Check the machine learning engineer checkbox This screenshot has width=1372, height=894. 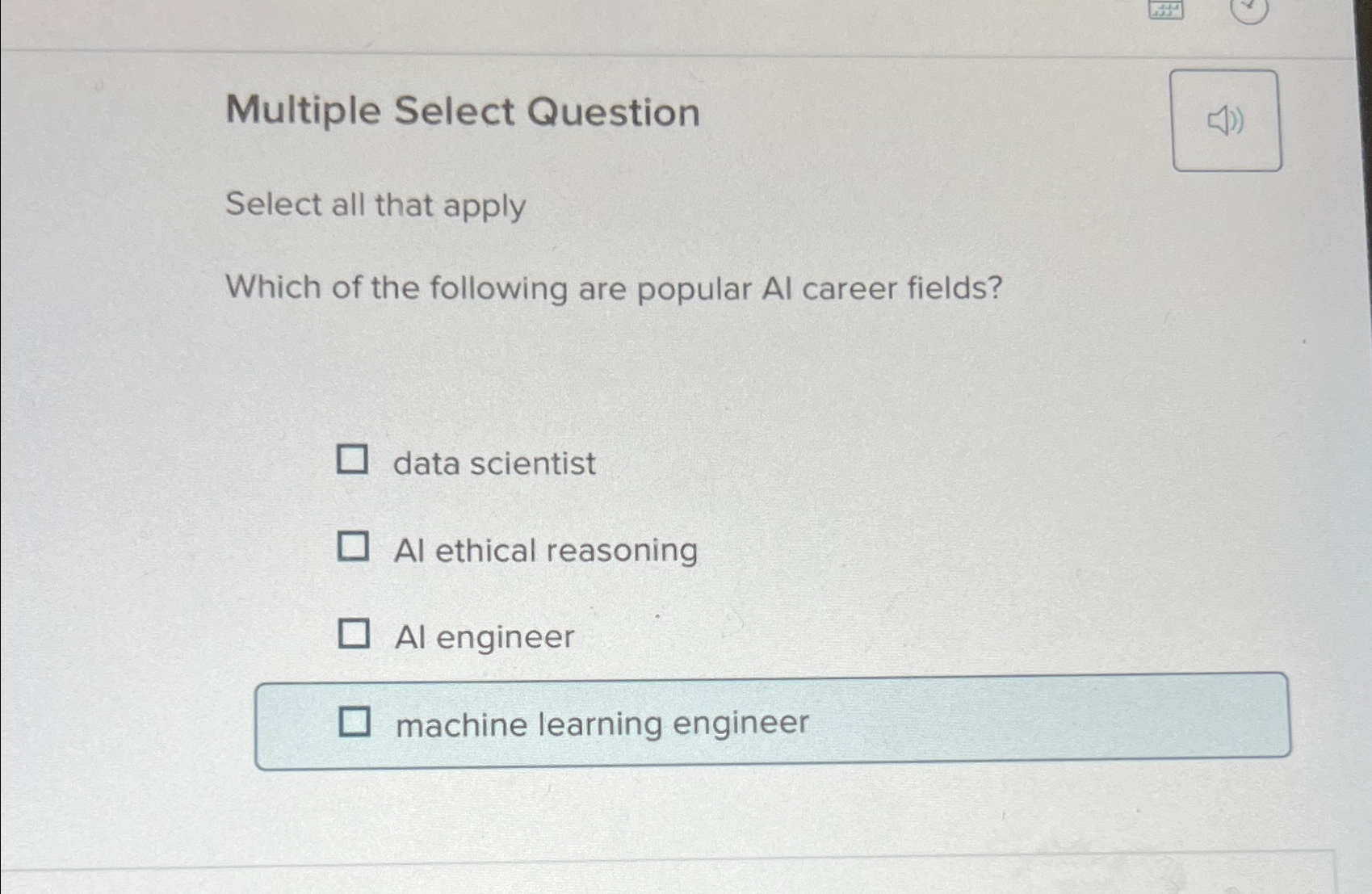pyautogui.click(x=357, y=721)
